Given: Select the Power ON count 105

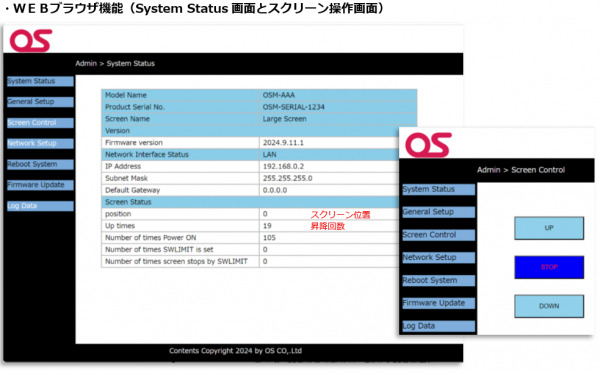Looking at the screenshot, I should coord(269,238).
